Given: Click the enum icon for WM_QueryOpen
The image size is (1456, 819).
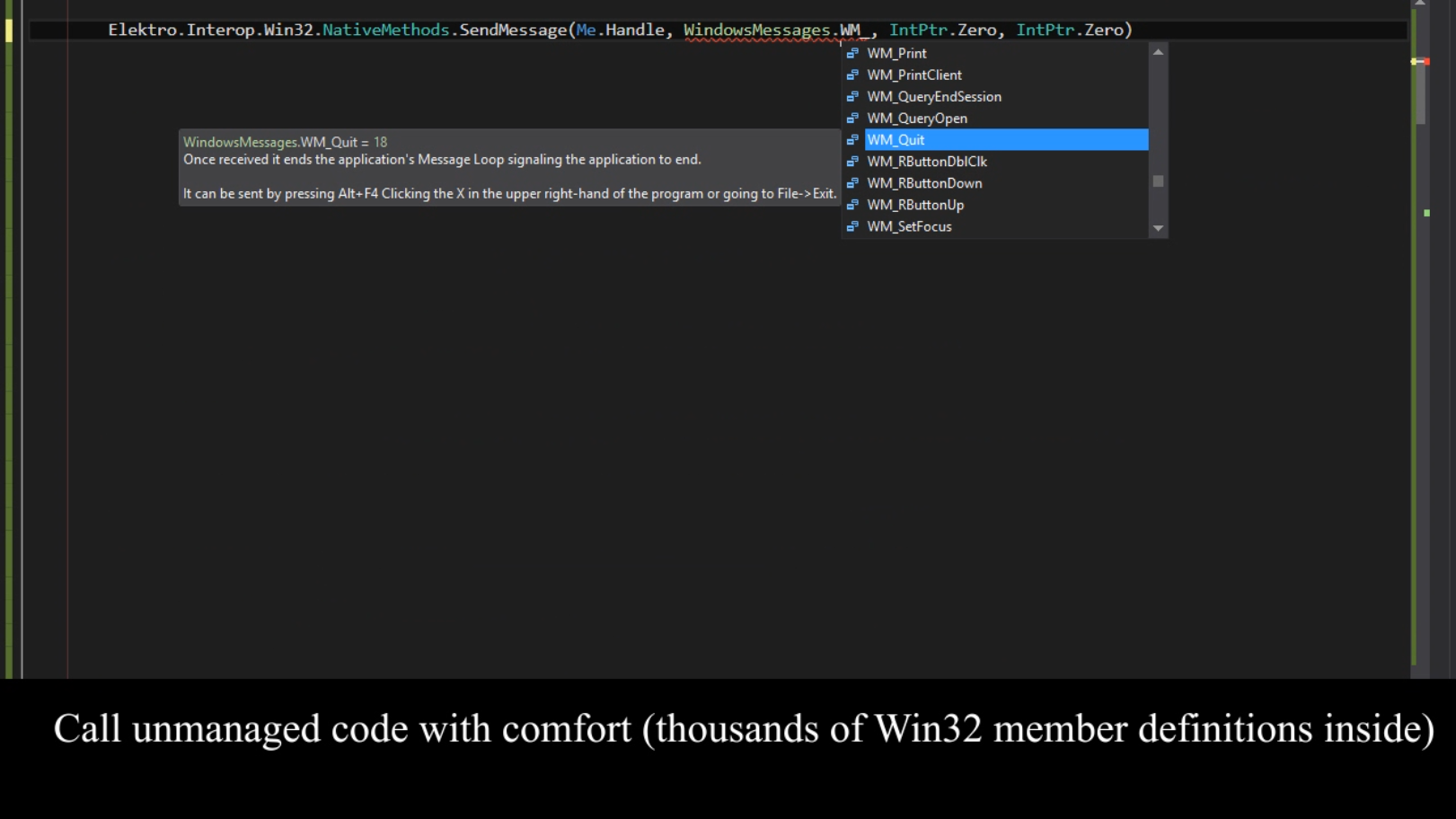Looking at the screenshot, I should (852, 118).
